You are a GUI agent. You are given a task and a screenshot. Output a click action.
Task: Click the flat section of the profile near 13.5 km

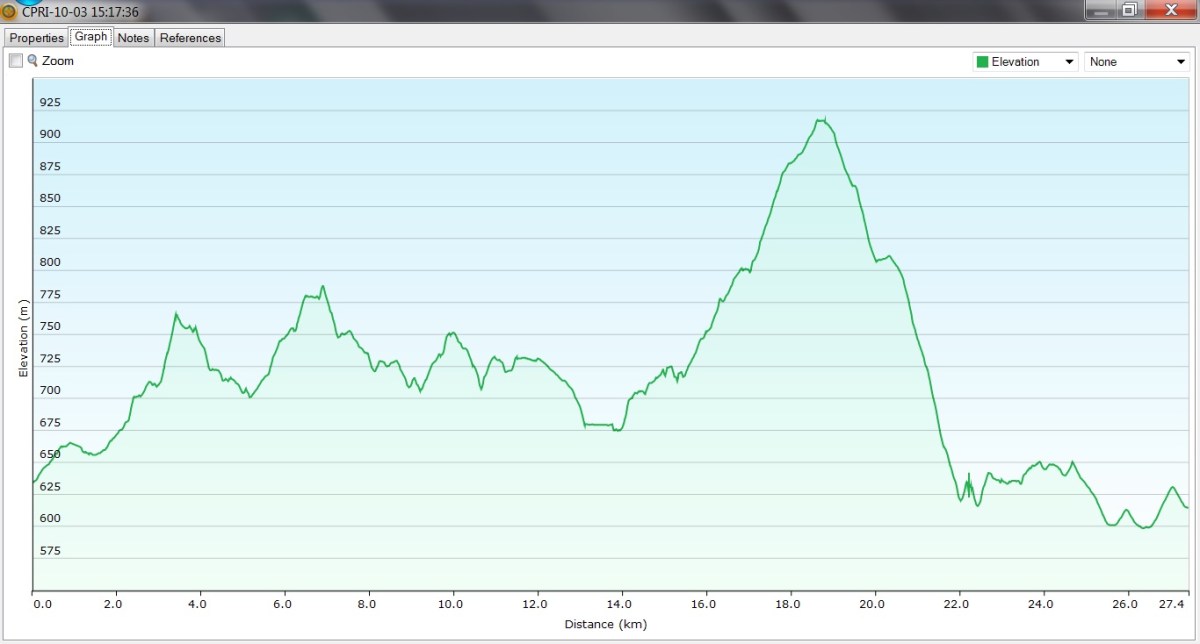600,425
